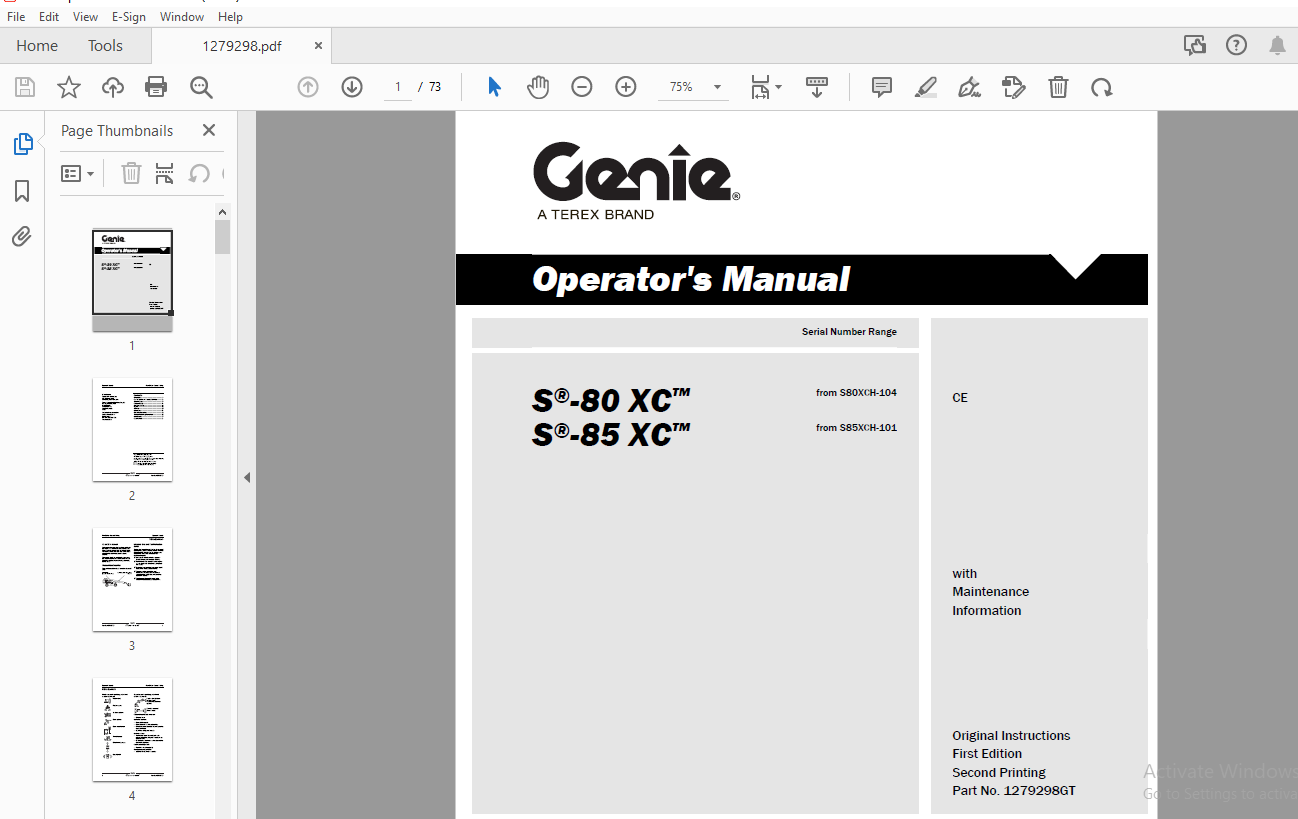
Task: Activate the selection arrow tool
Action: 494,87
